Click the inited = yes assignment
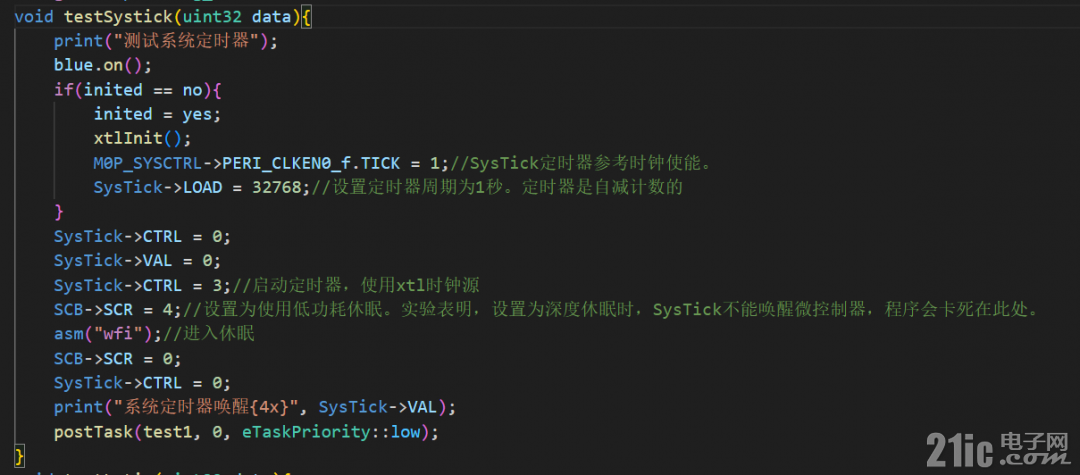This screenshot has height=475, width=1080. point(158,114)
